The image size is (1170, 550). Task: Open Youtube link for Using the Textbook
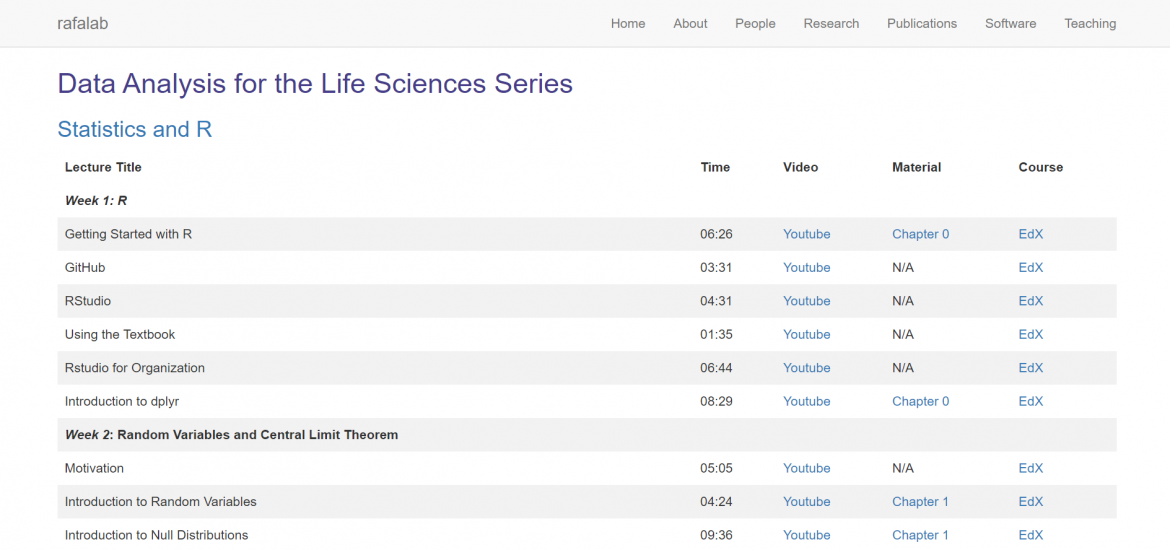(806, 334)
